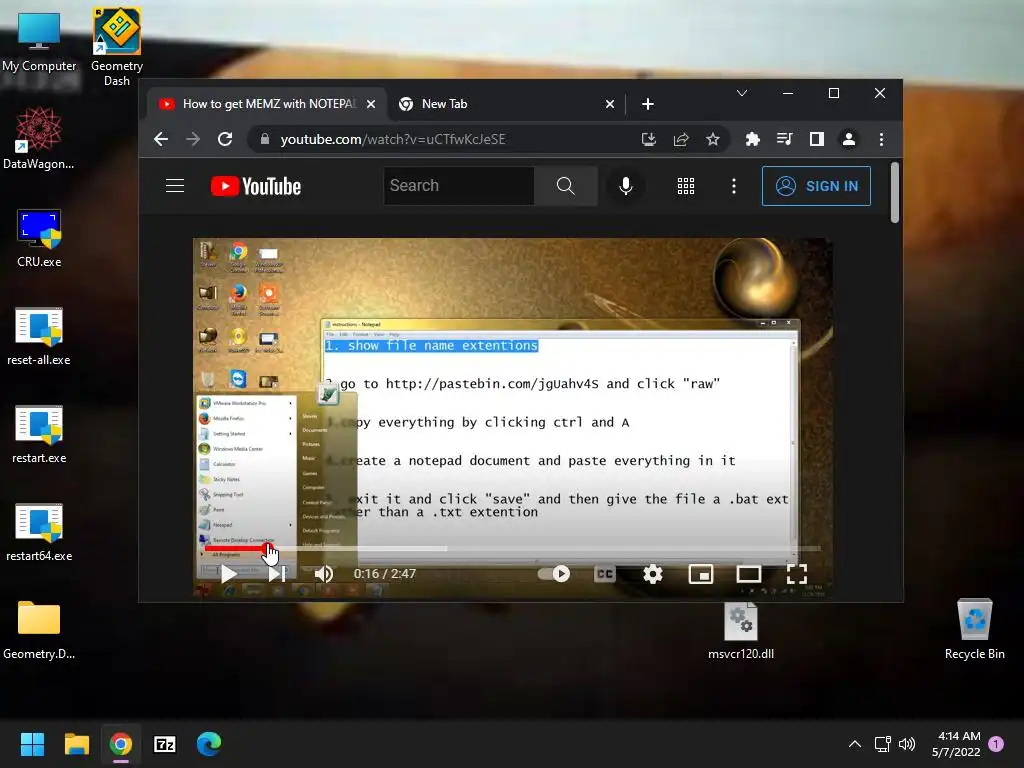Select the Geometry Dash desktop shortcut

(x=117, y=47)
